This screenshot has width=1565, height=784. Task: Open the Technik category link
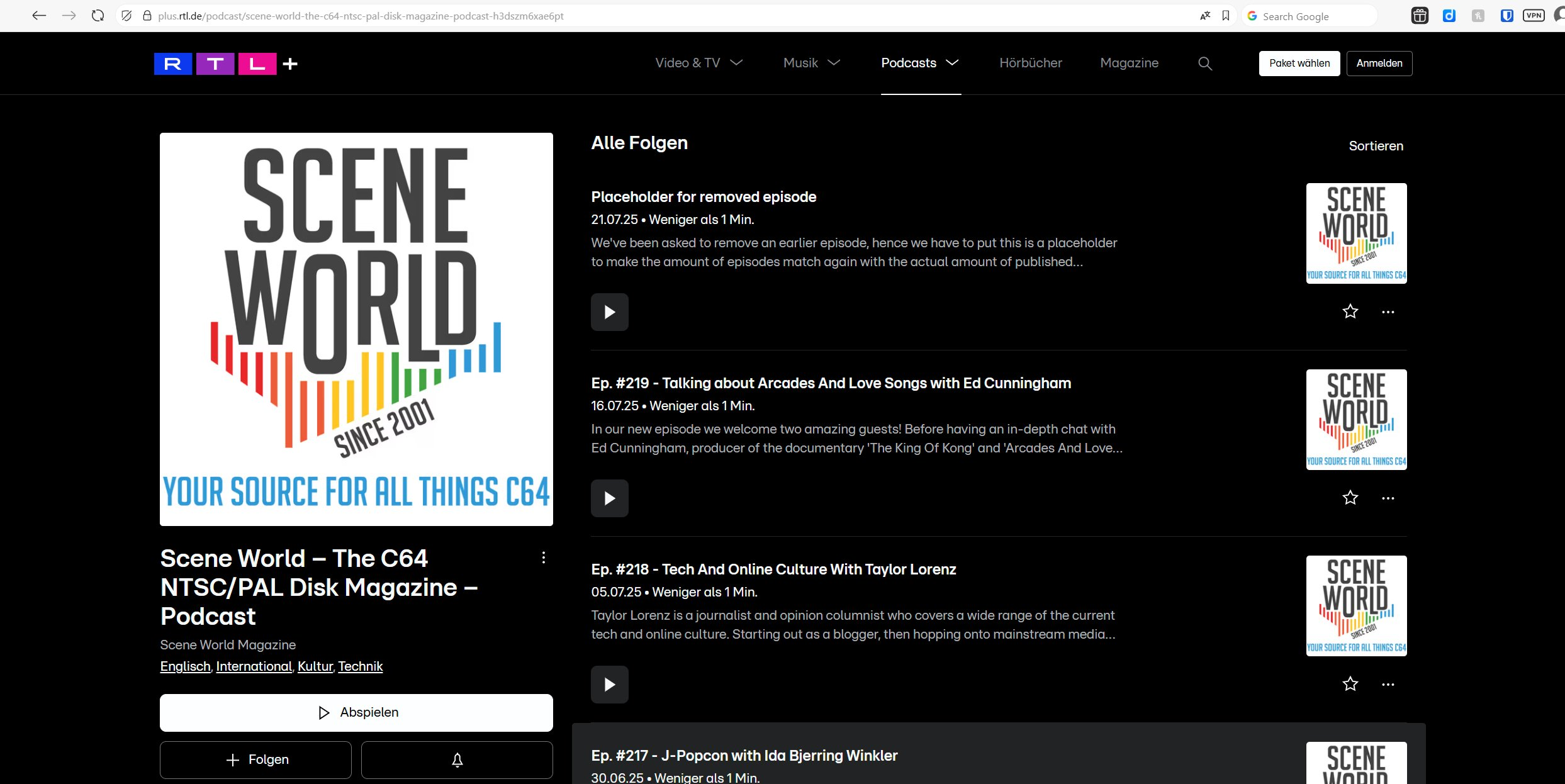(x=361, y=666)
